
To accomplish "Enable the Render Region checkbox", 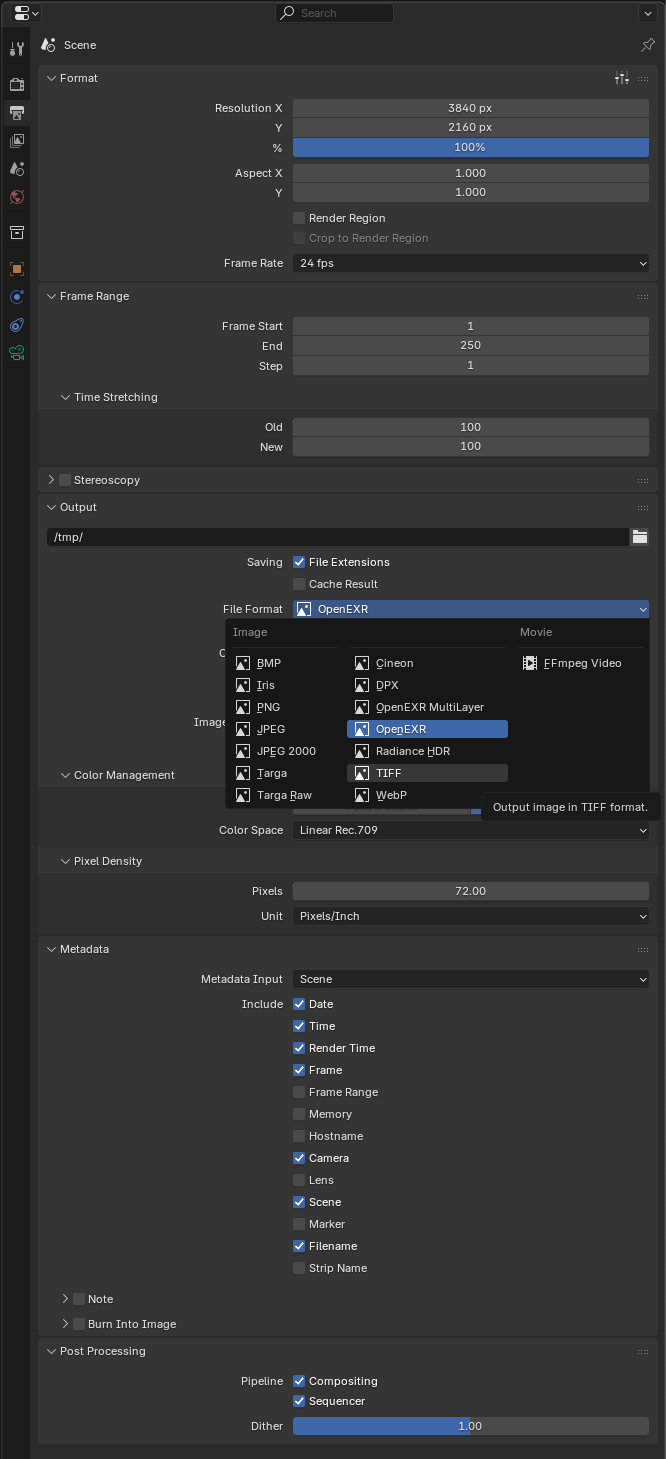I will tap(299, 218).
